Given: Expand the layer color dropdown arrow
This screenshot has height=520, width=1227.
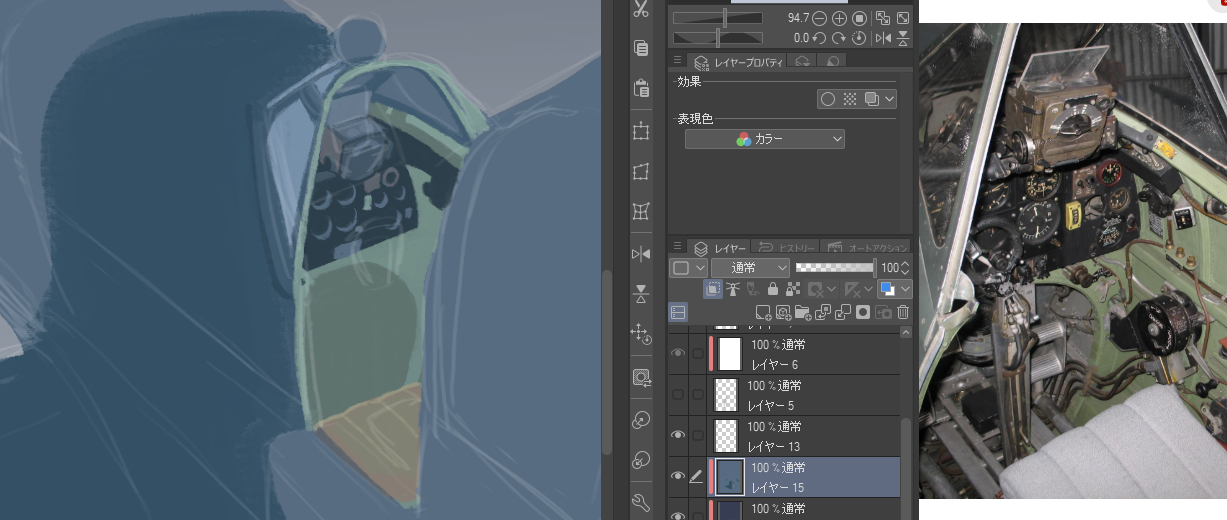Looking at the screenshot, I should (x=905, y=289).
